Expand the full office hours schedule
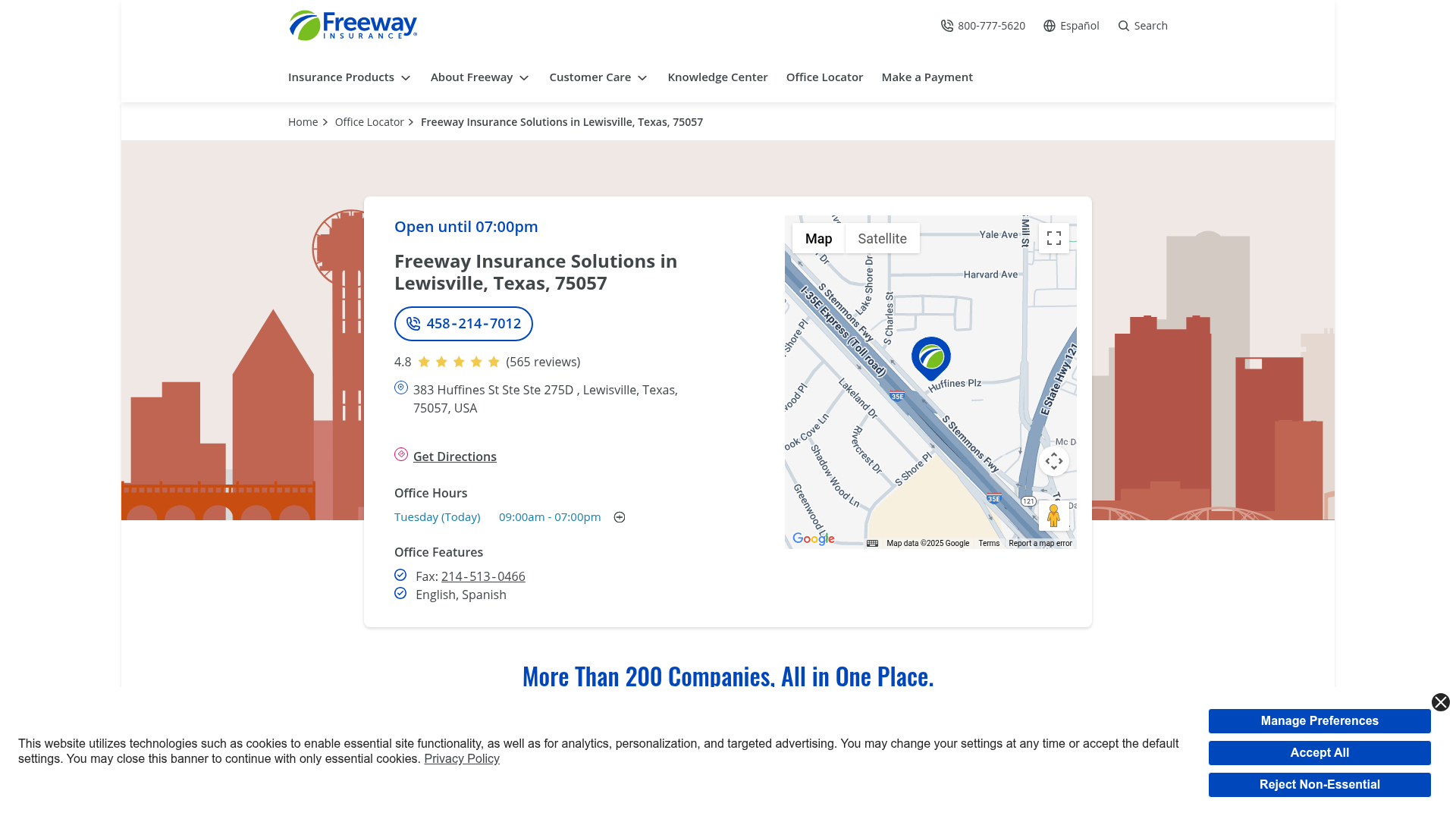The width and height of the screenshot is (1456, 819). click(x=619, y=516)
